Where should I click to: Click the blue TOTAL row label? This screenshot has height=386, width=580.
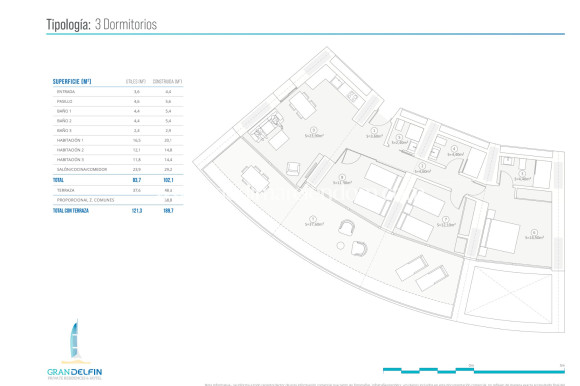pos(58,180)
